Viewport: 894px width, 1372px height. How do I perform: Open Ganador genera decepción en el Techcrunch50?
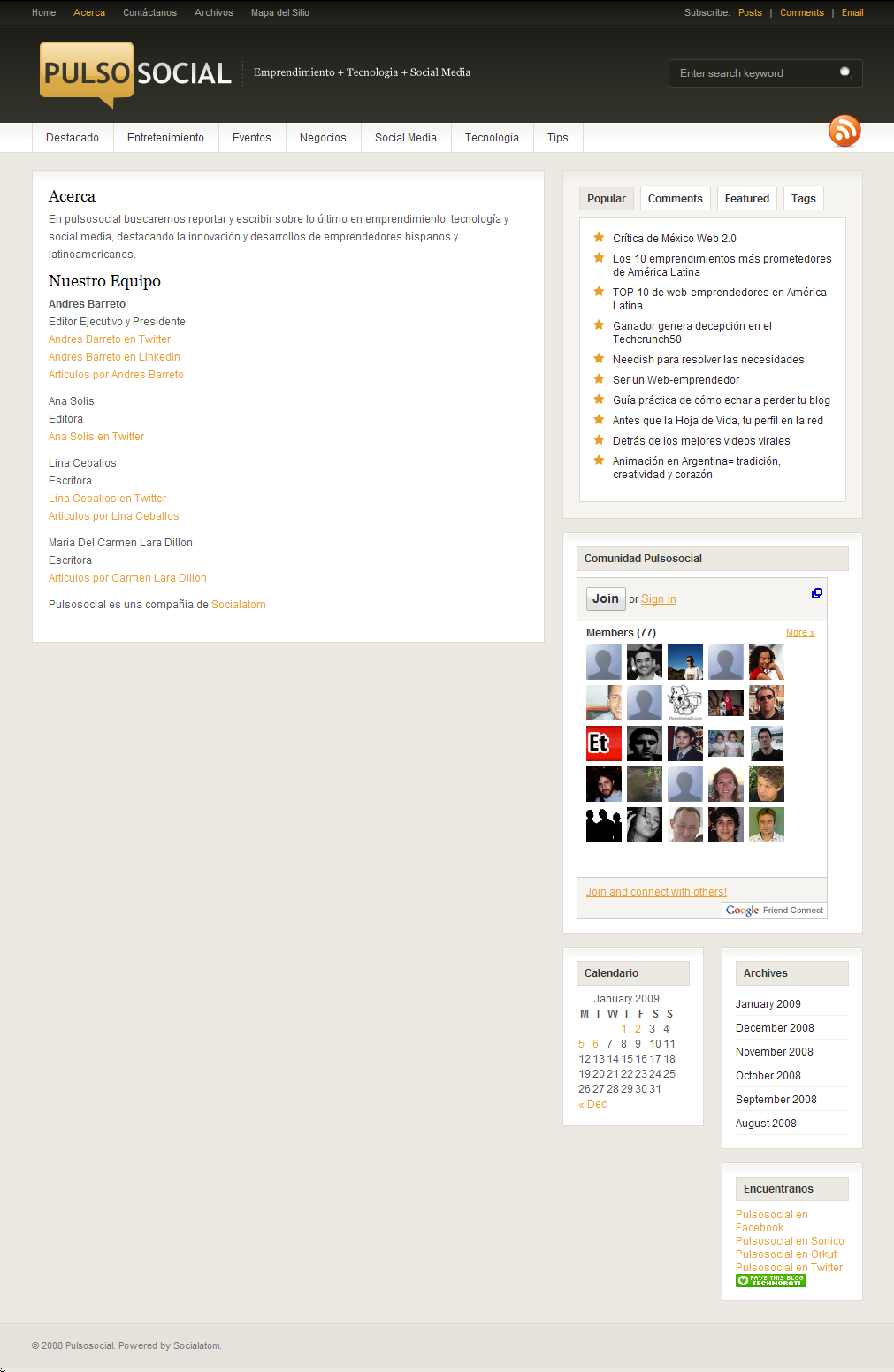click(692, 332)
